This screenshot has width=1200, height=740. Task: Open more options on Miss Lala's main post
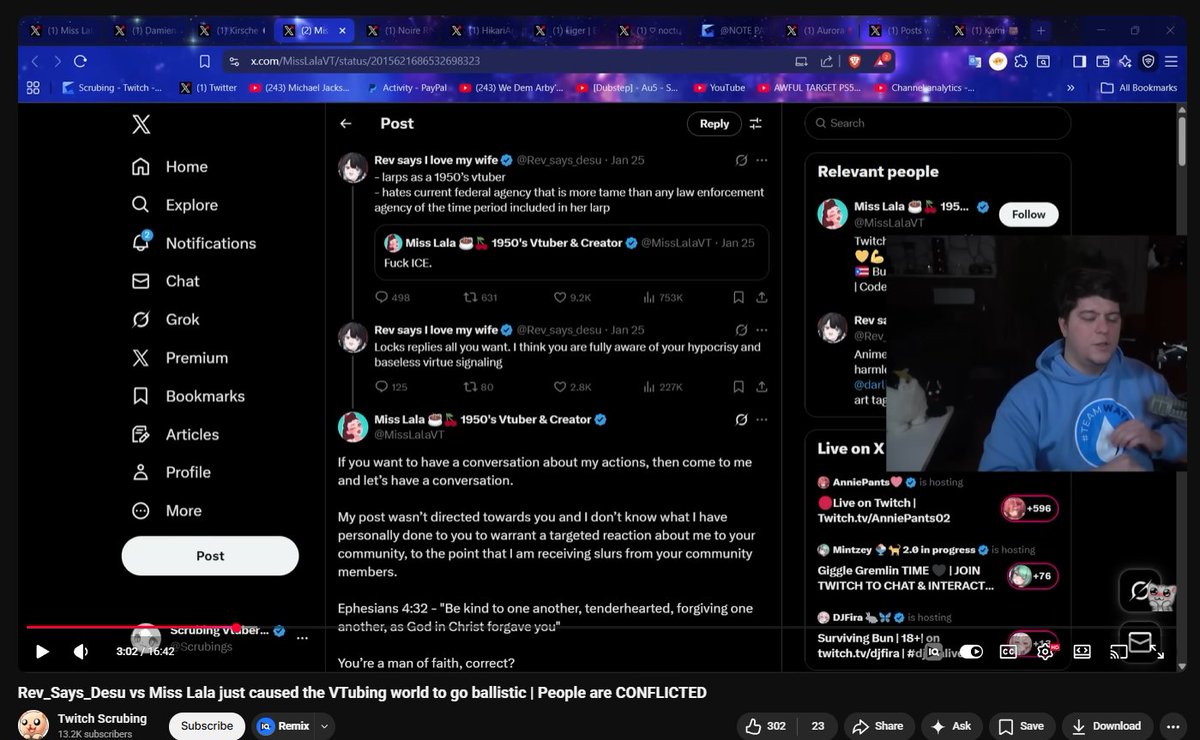click(x=762, y=420)
